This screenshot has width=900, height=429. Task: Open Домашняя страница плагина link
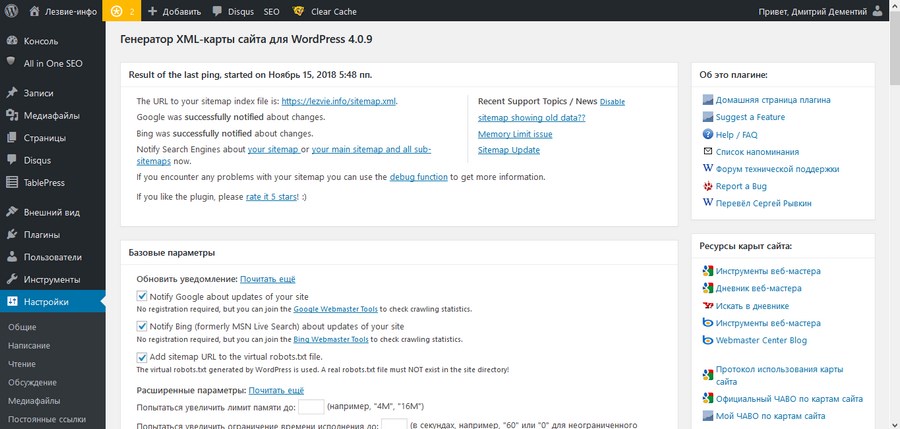(773, 100)
